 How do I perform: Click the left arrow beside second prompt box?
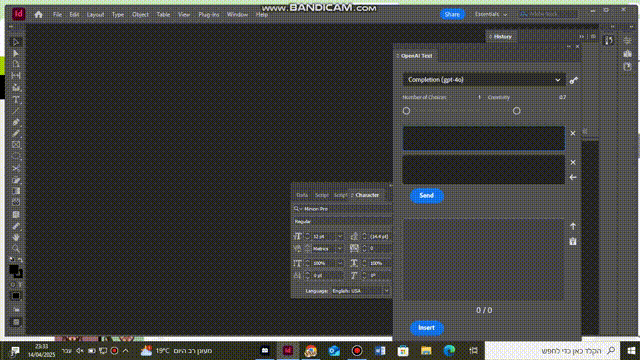573,178
